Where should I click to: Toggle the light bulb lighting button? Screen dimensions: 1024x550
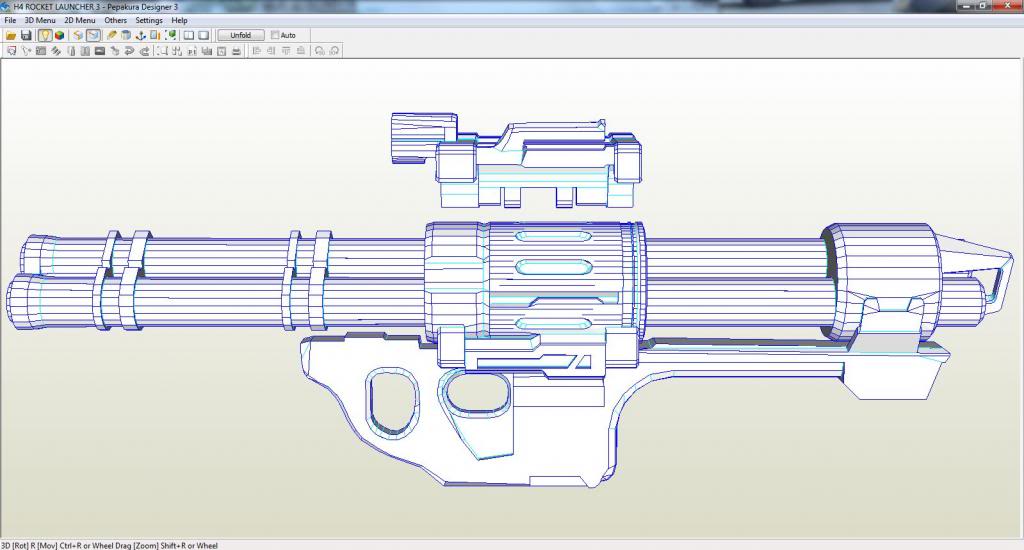point(44,35)
